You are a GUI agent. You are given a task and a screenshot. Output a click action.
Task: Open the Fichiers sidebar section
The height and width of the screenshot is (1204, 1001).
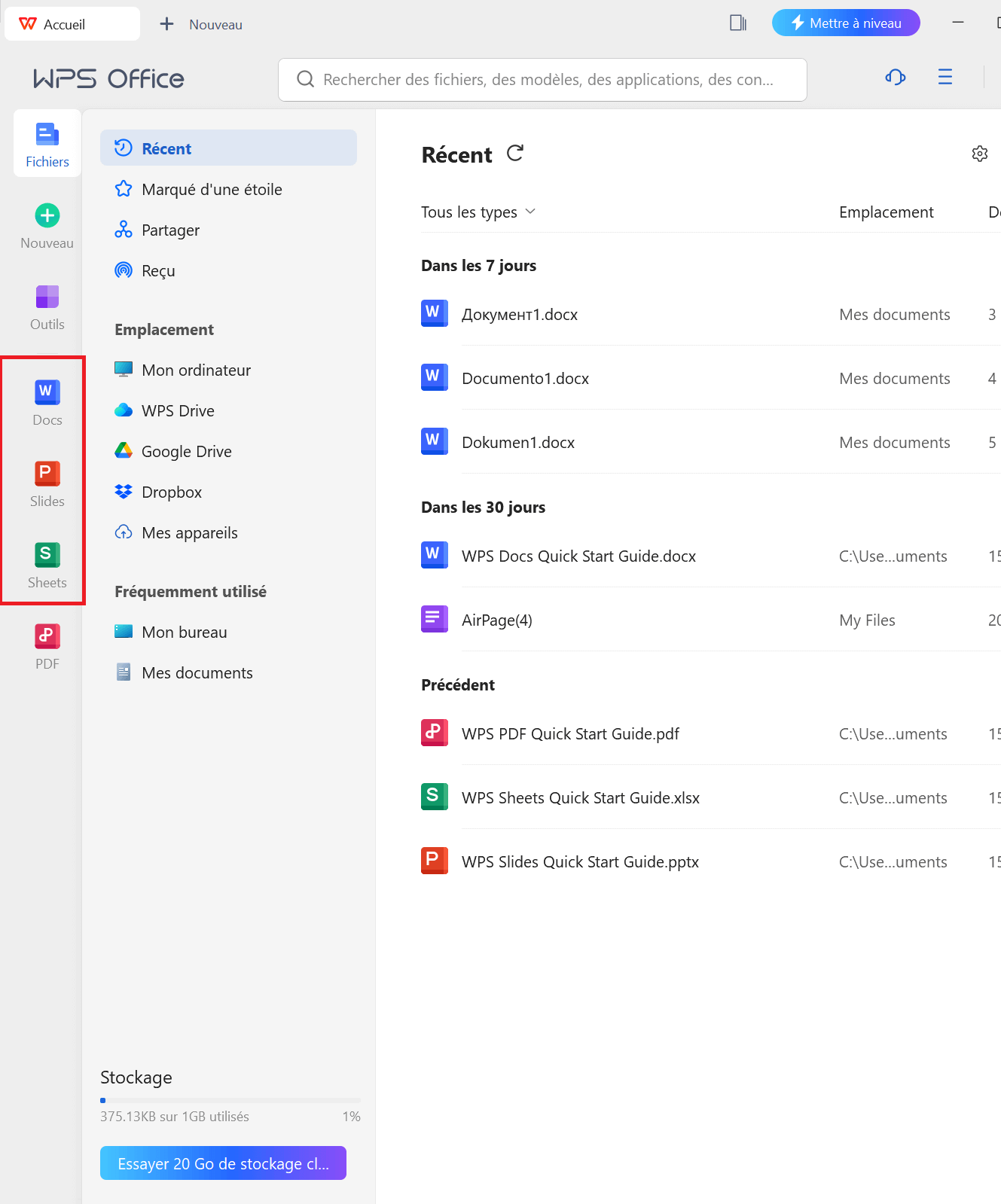(47, 144)
